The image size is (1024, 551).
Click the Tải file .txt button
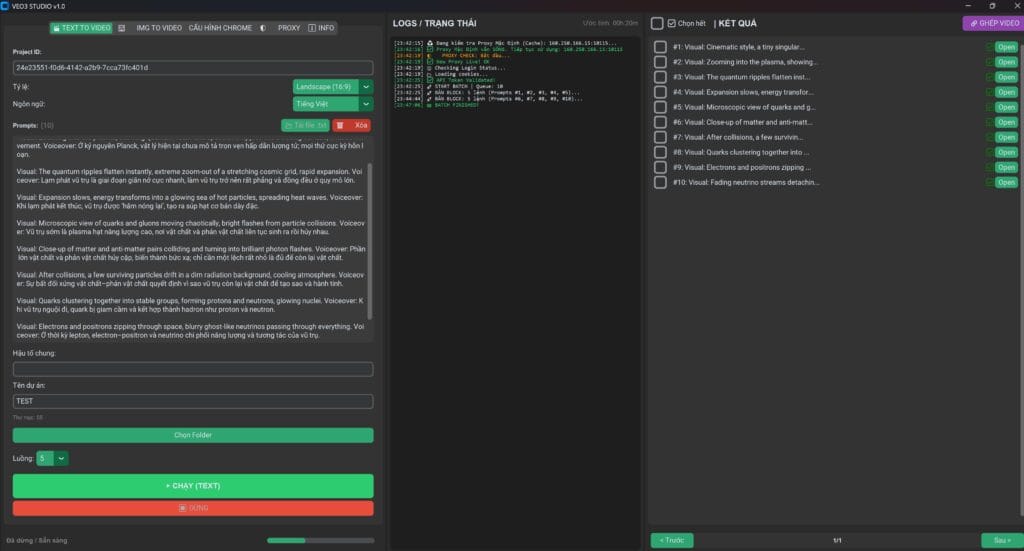pos(305,125)
